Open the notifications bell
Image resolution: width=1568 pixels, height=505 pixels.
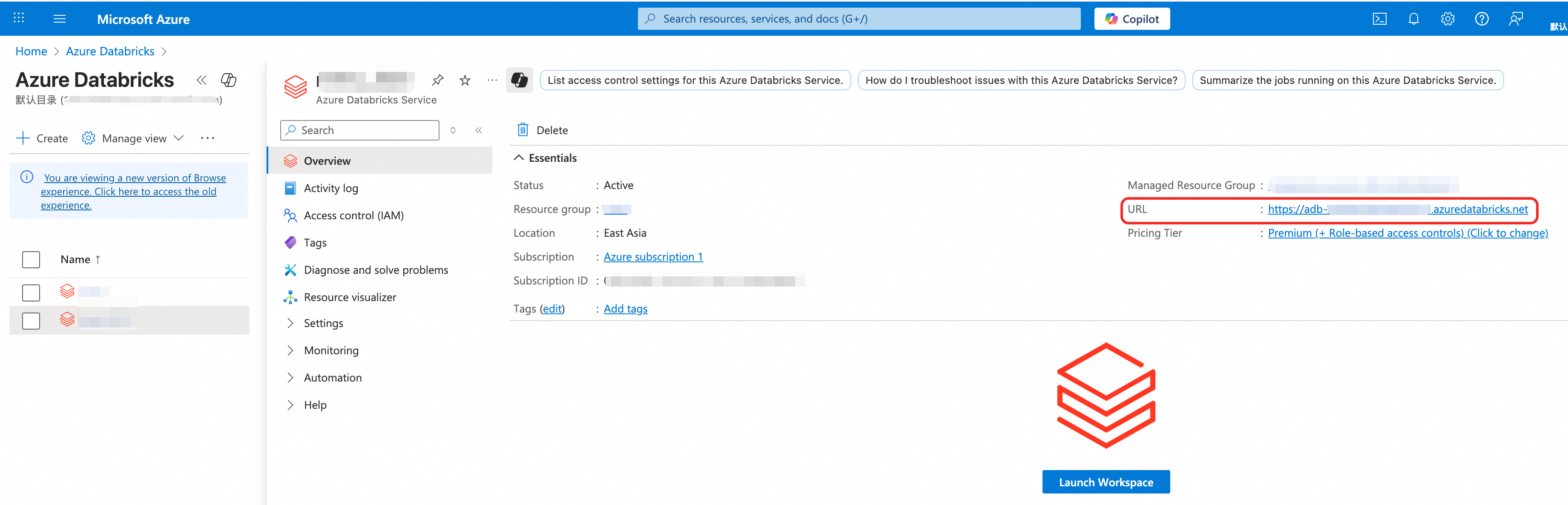click(x=1413, y=19)
